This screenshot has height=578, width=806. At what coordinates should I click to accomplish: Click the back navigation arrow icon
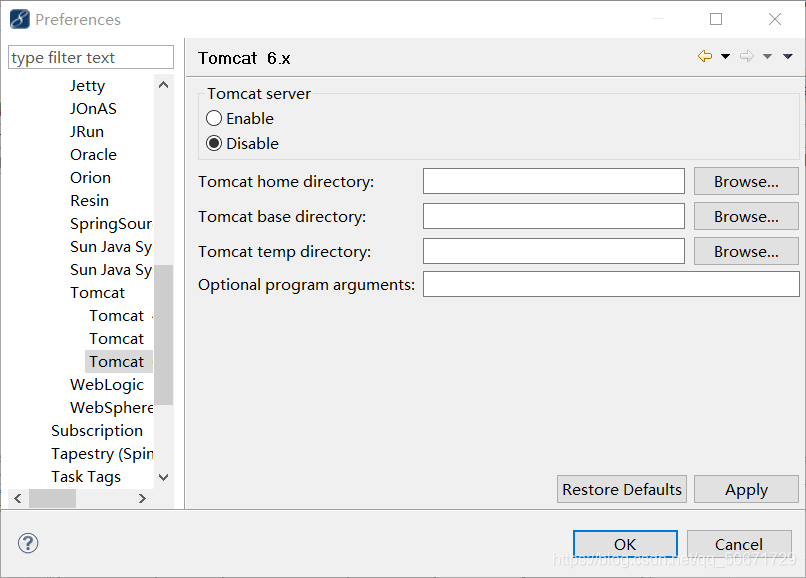click(x=705, y=56)
